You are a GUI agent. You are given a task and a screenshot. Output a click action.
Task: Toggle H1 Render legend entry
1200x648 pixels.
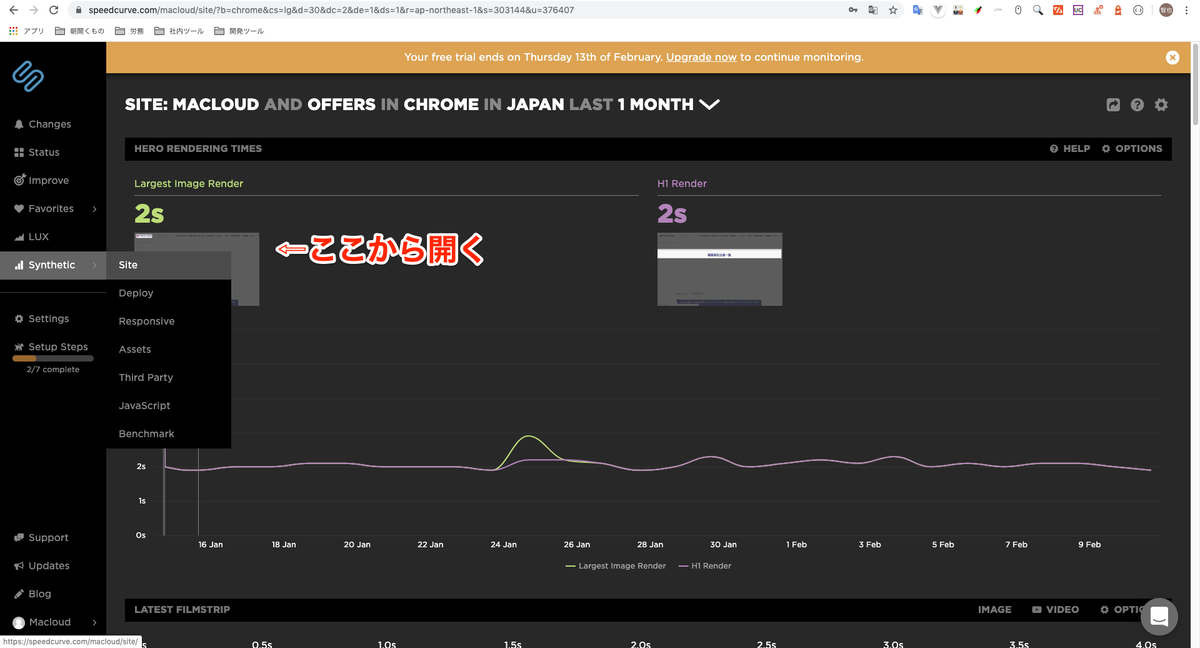(x=705, y=566)
